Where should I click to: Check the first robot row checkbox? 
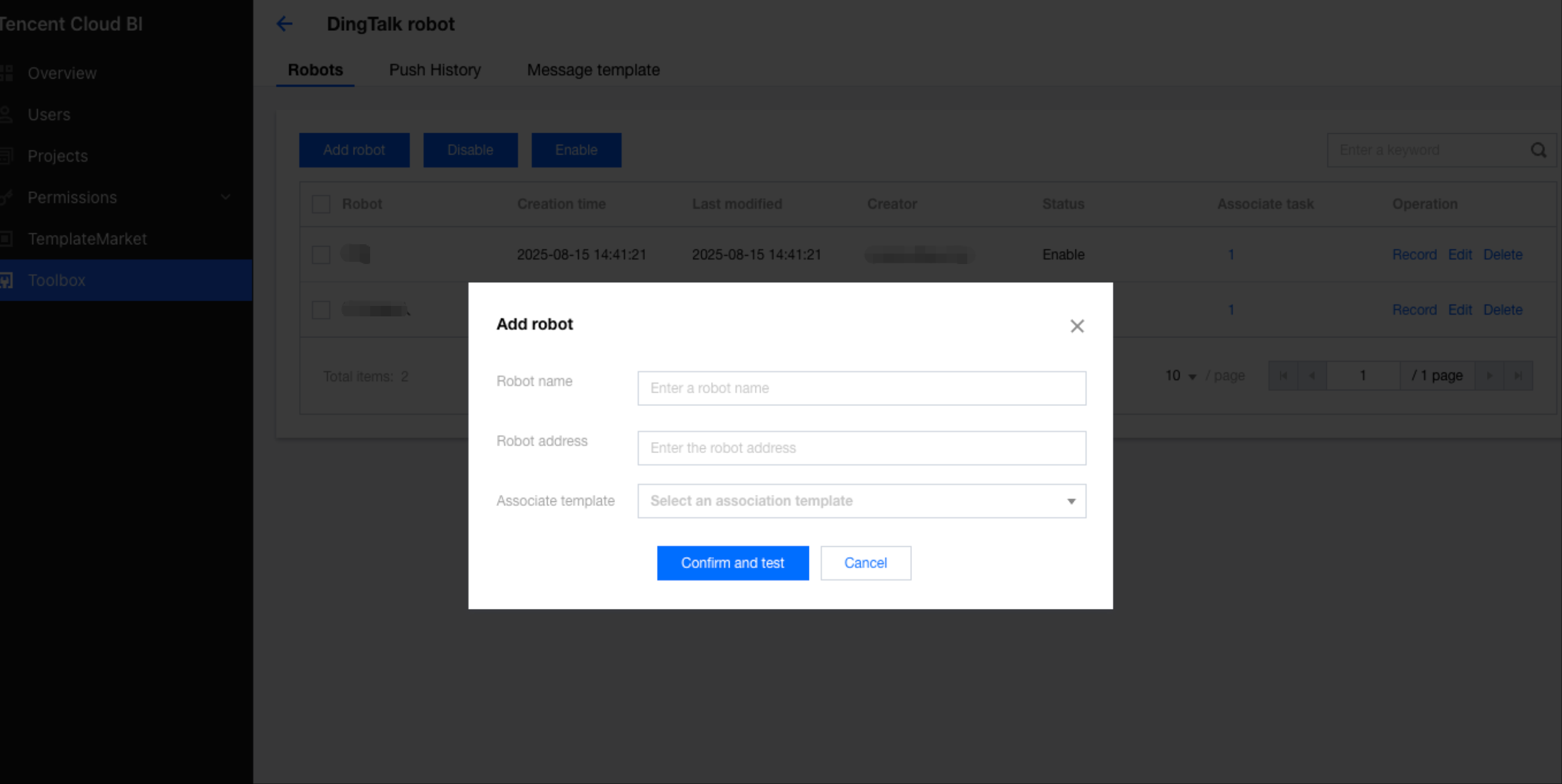click(321, 255)
